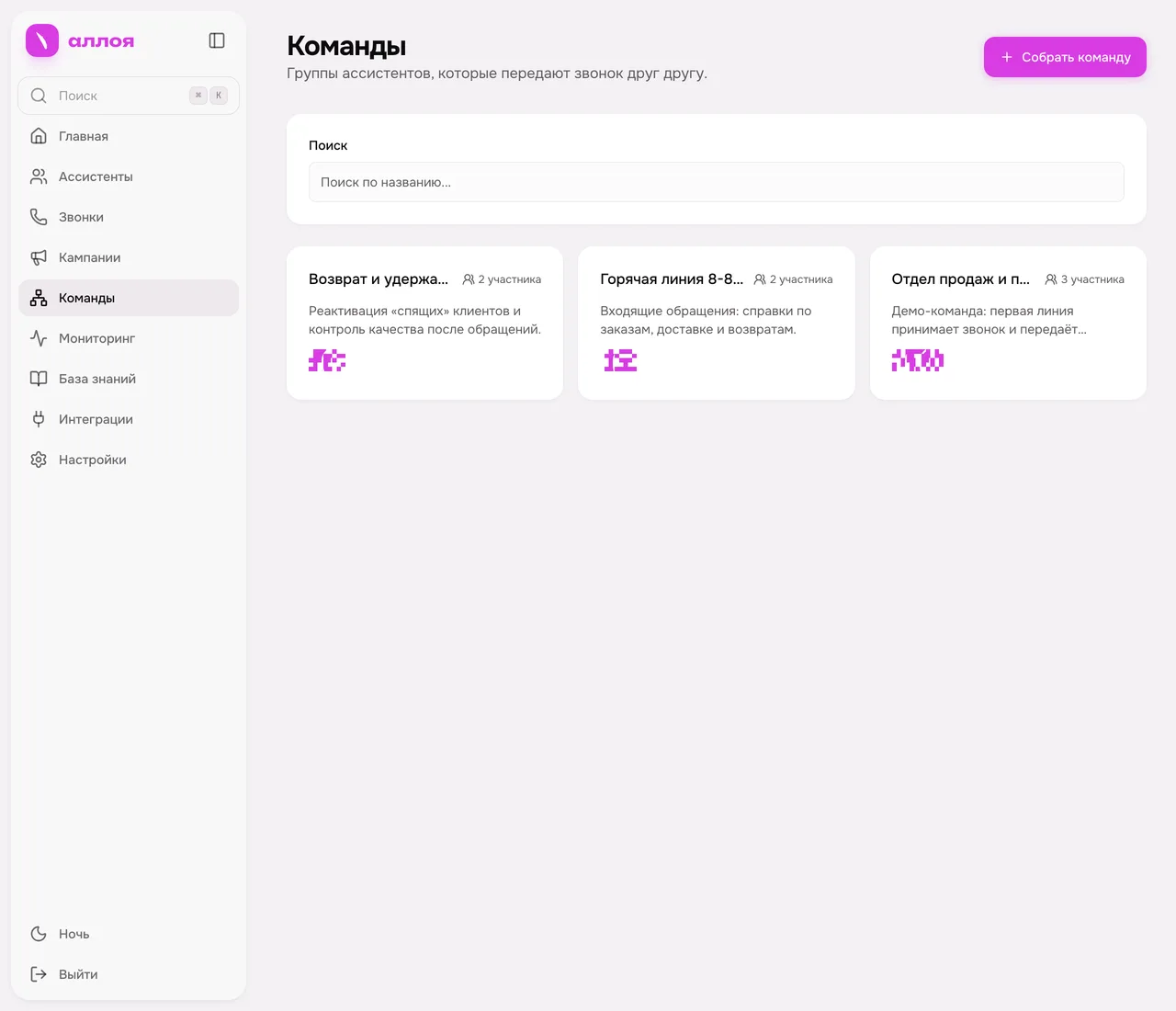Click the Поиск label above name filter

coord(328,145)
